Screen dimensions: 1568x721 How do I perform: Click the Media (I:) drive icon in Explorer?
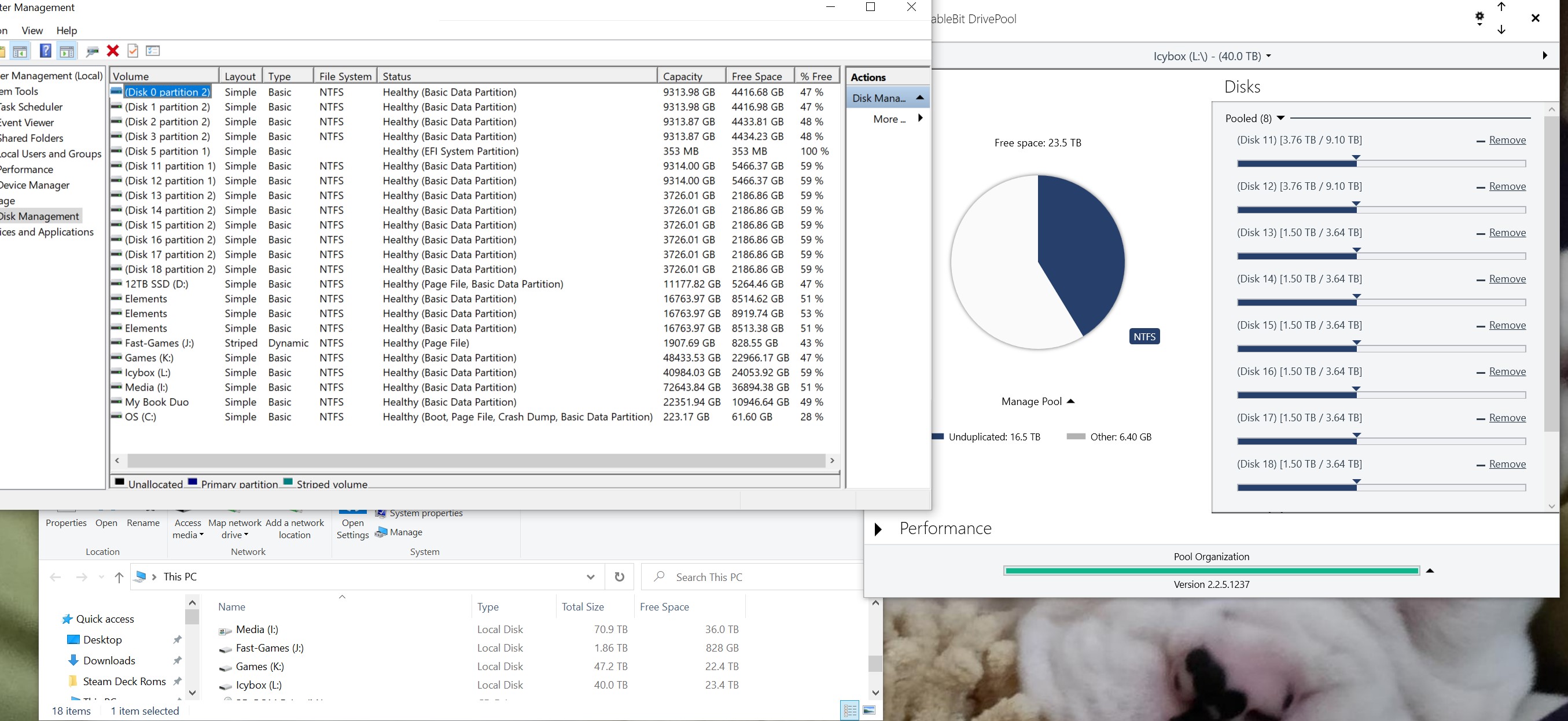pos(224,631)
